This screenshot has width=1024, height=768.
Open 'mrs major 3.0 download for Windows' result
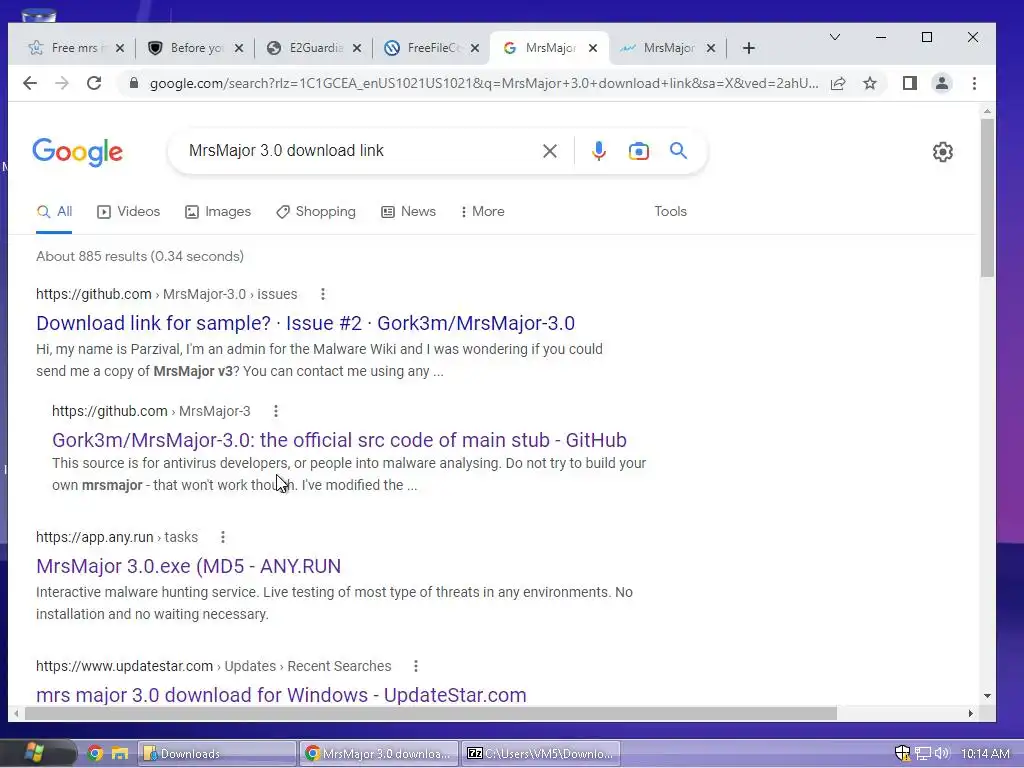(x=281, y=695)
